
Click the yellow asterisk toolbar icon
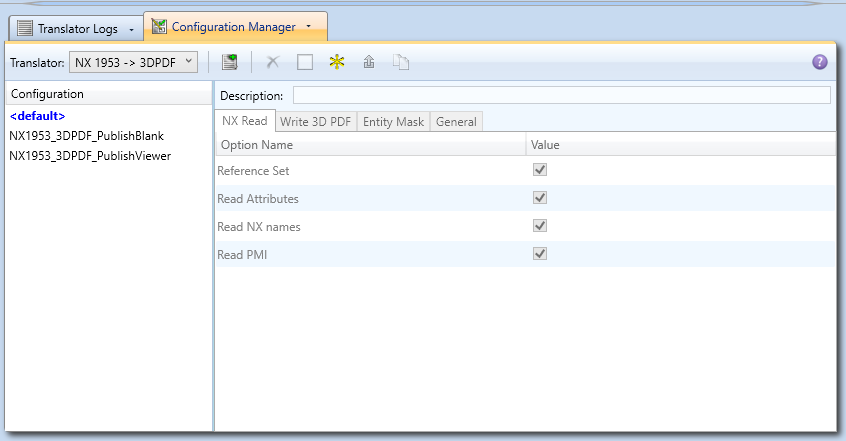coord(337,62)
